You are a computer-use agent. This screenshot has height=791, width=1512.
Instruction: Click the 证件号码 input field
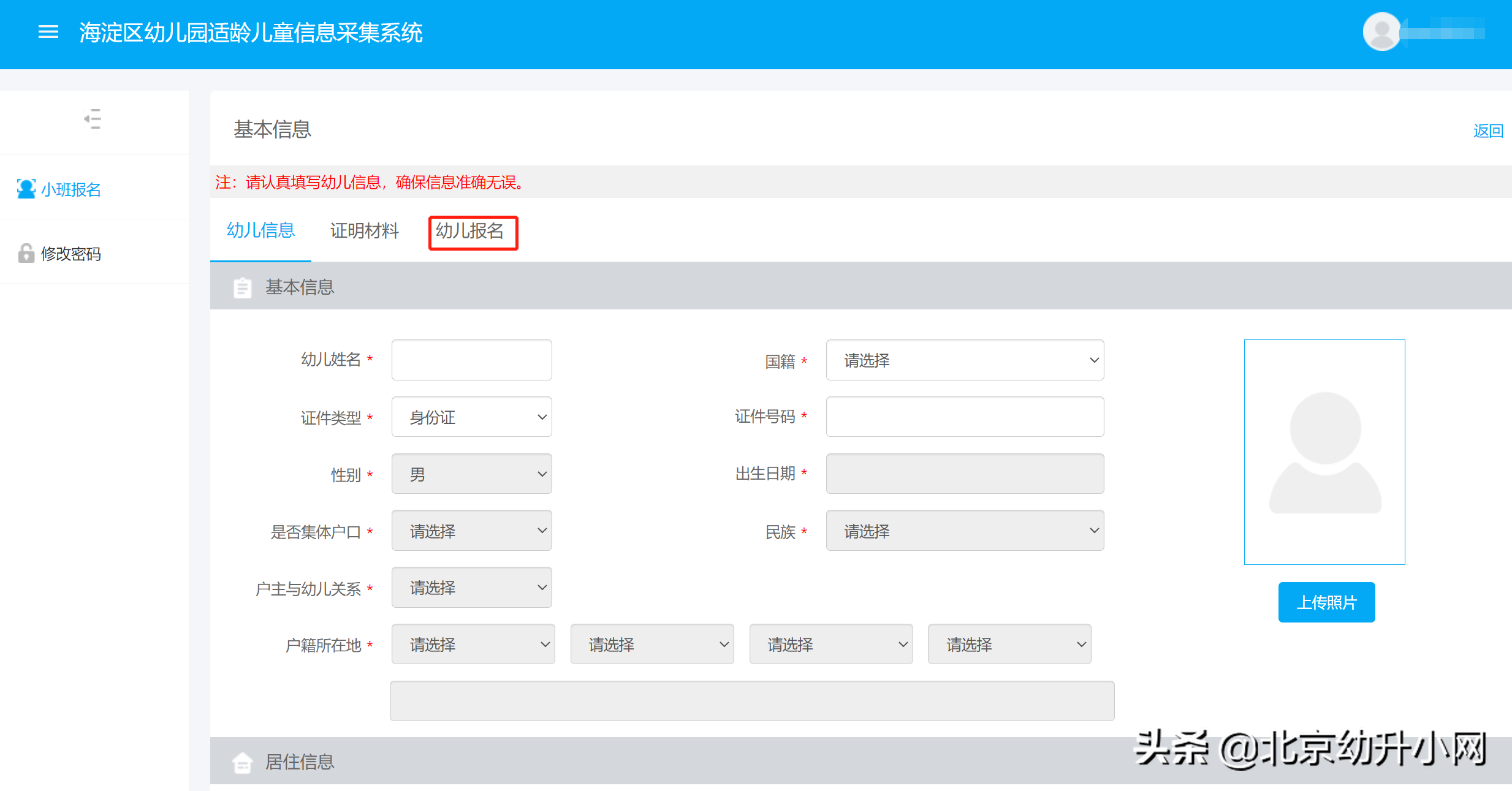[965, 417]
